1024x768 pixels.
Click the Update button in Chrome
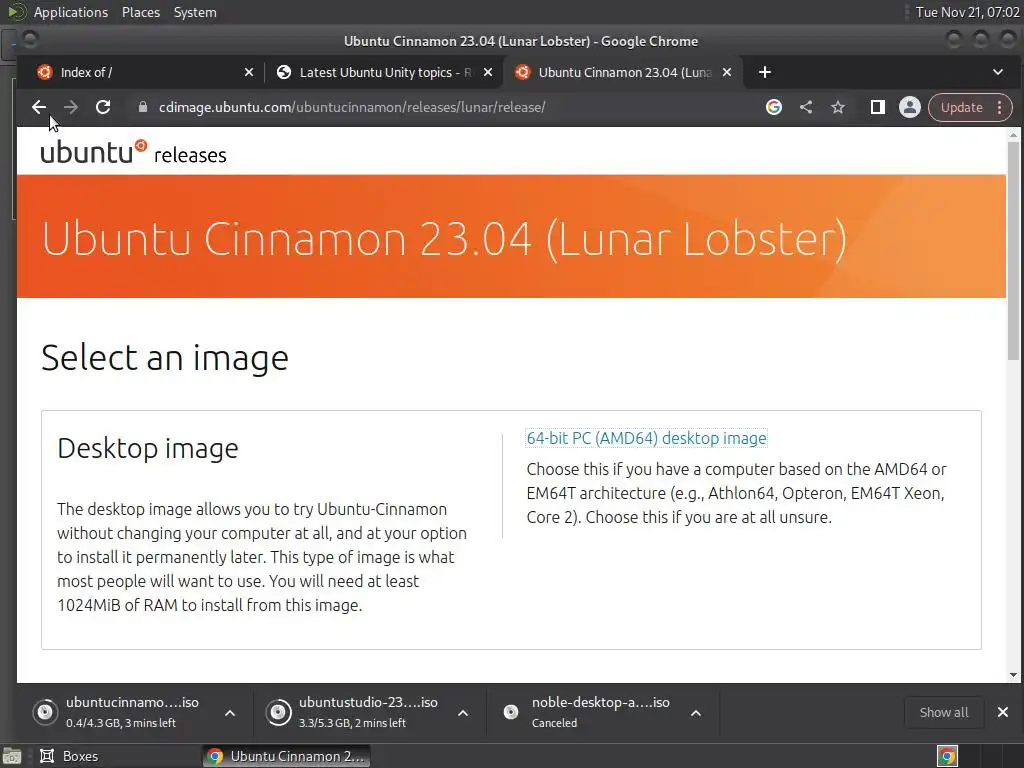(x=970, y=108)
